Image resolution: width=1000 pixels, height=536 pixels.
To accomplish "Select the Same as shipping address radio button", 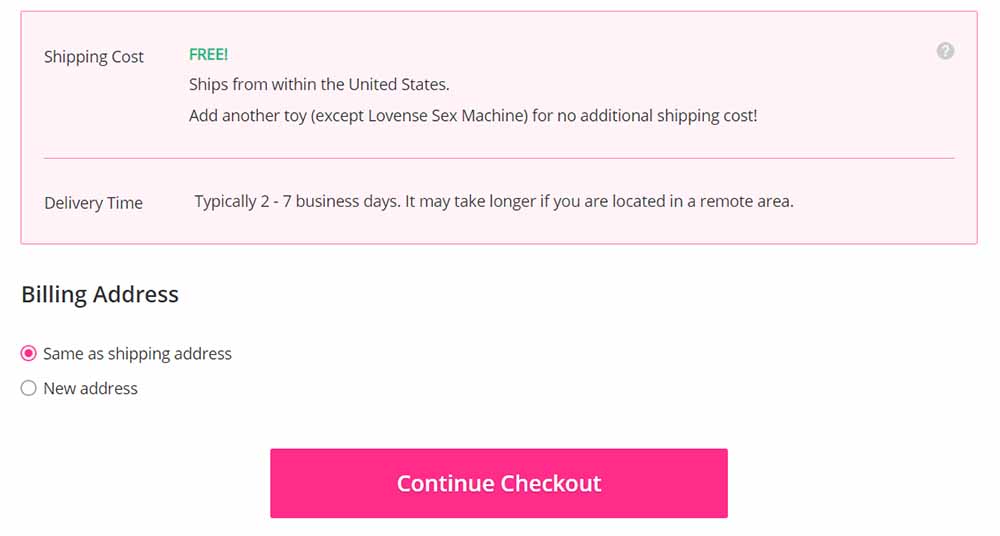I will 29,354.
